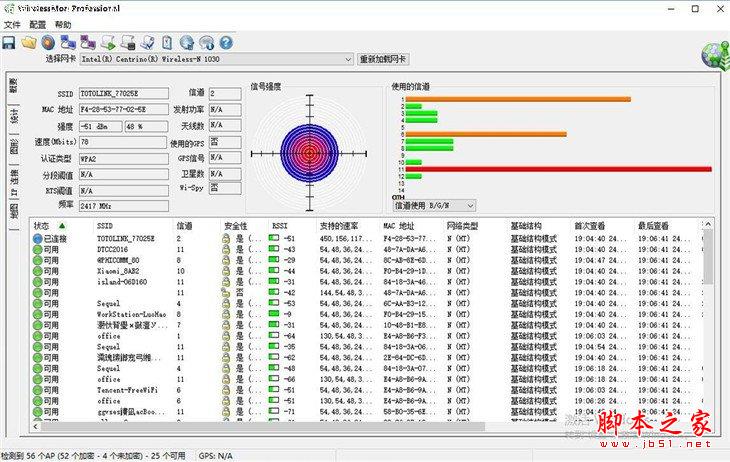Click the green status icon of Tencent-FreeWiFi row
The height and width of the screenshot is (462, 730).
pos(38,390)
